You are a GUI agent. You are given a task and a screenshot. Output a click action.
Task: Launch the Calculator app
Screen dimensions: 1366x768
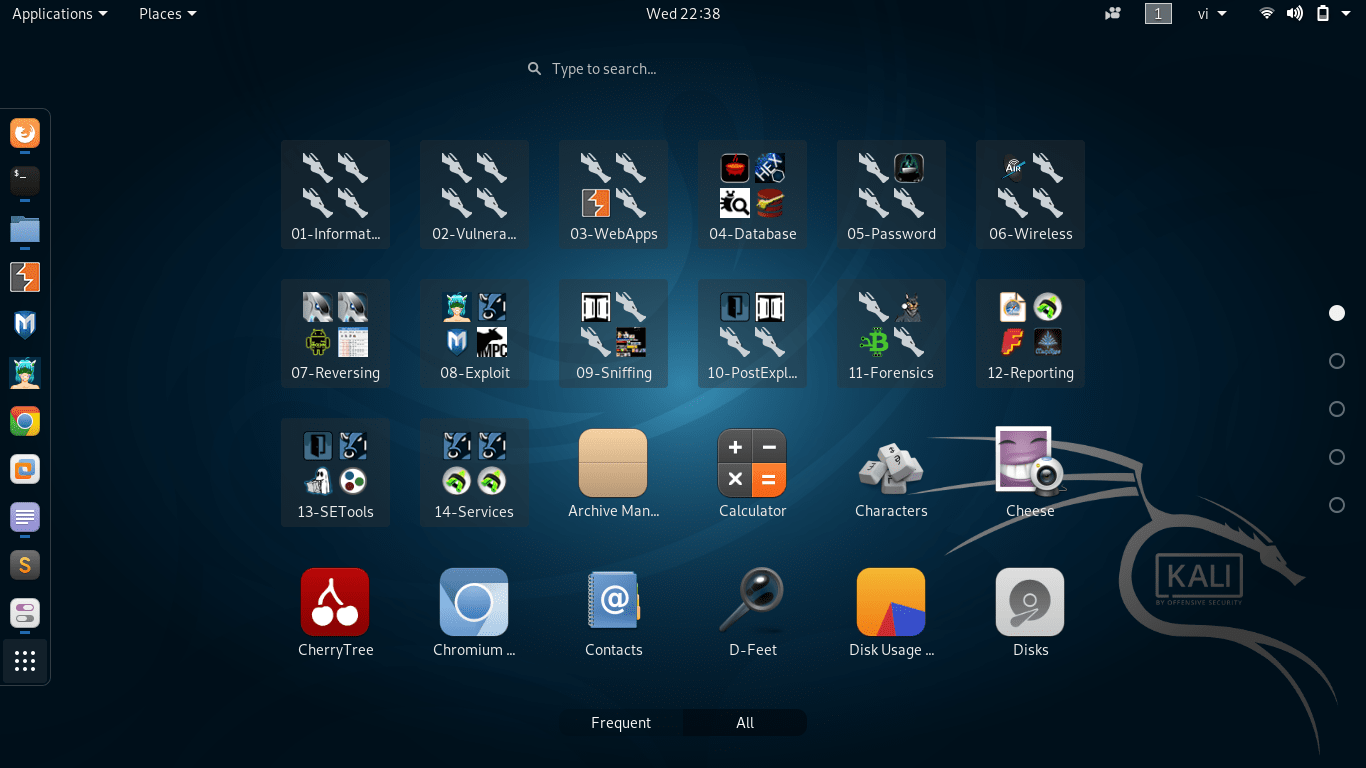(752, 472)
